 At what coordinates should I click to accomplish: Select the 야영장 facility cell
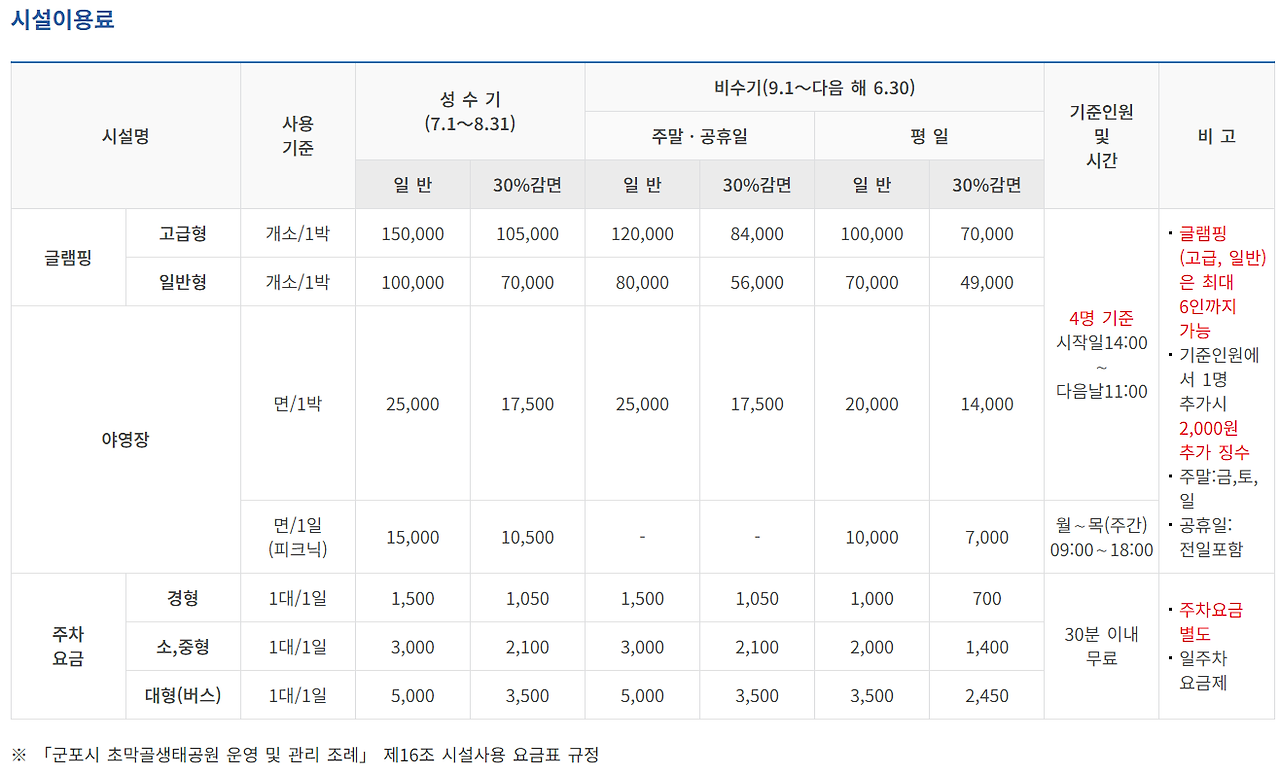tap(126, 440)
